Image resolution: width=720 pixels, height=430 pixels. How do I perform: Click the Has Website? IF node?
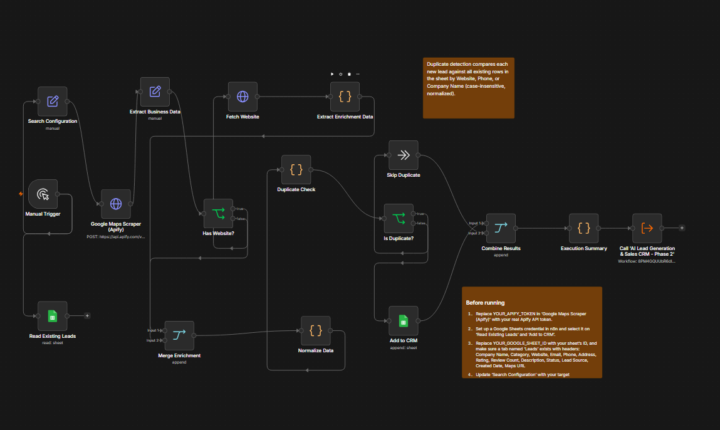[x=218, y=213]
